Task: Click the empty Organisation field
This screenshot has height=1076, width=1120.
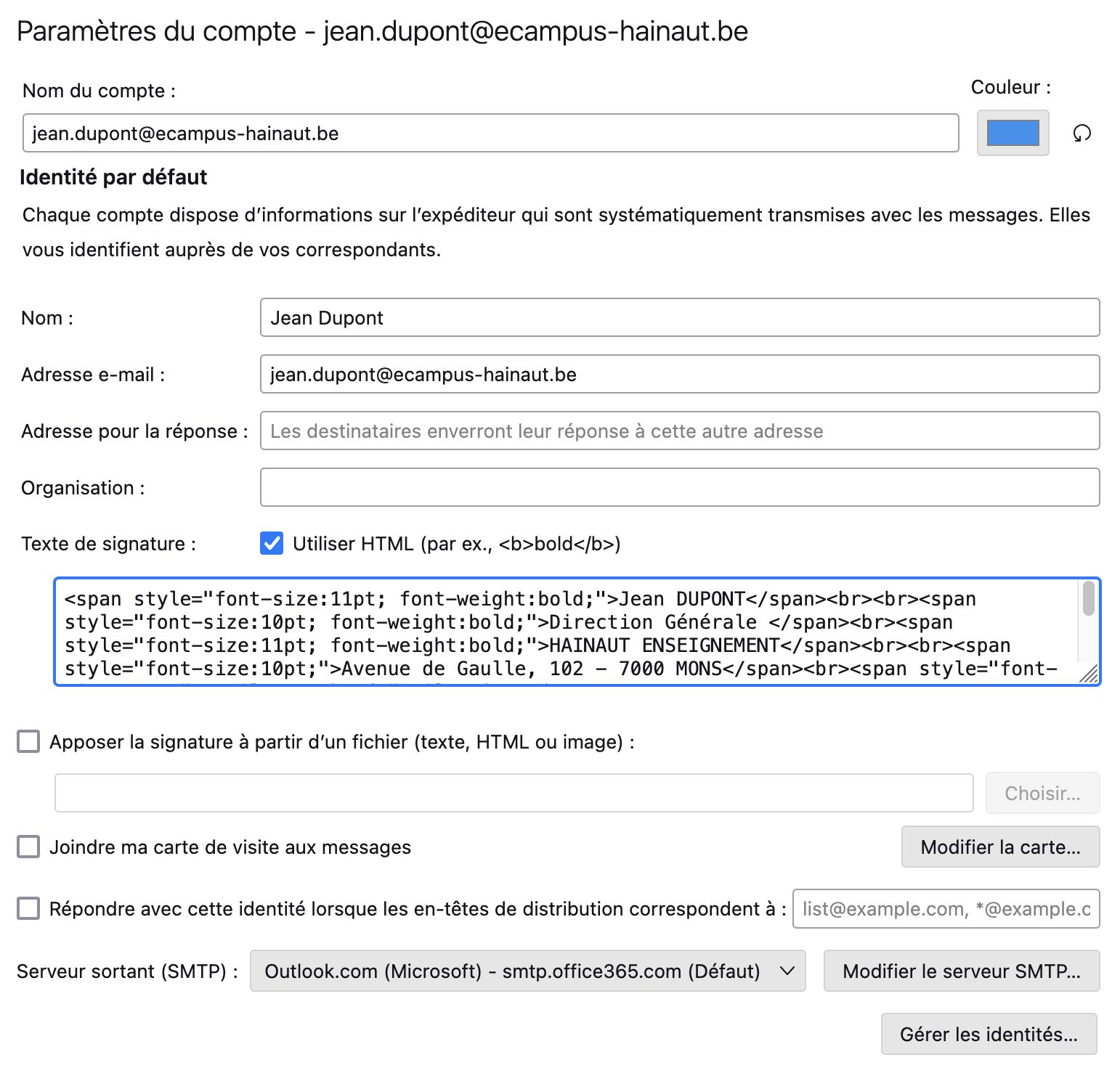Action: (x=679, y=488)
